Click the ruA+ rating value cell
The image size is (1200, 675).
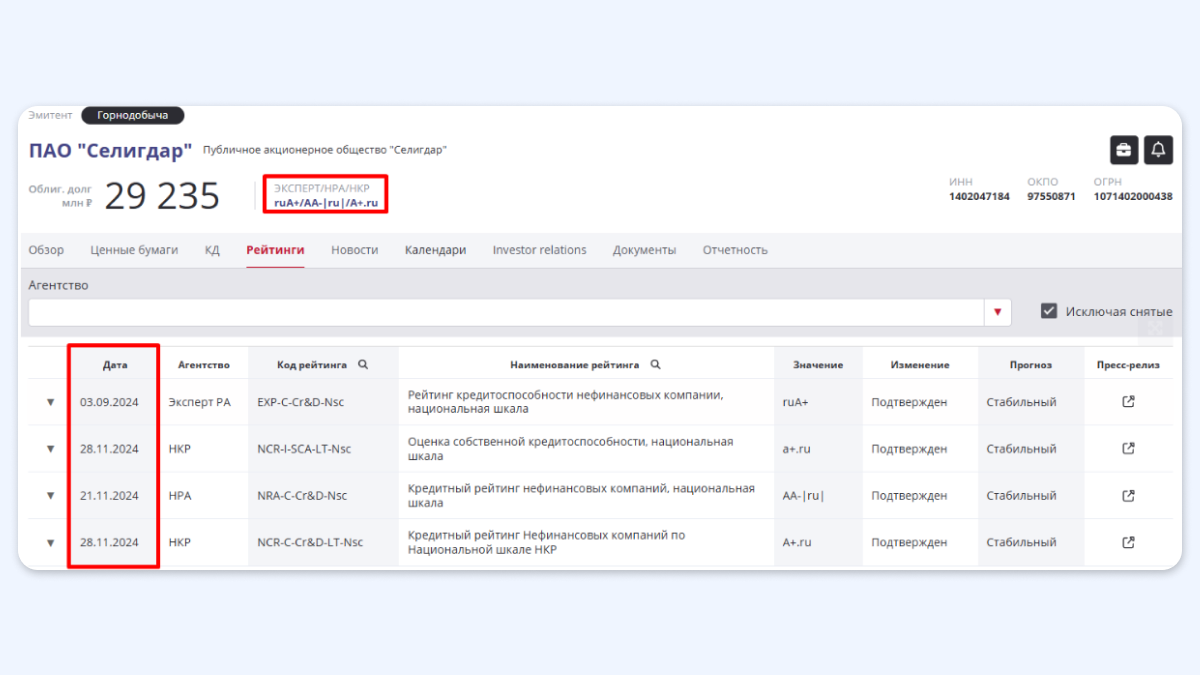pos(795,402)
